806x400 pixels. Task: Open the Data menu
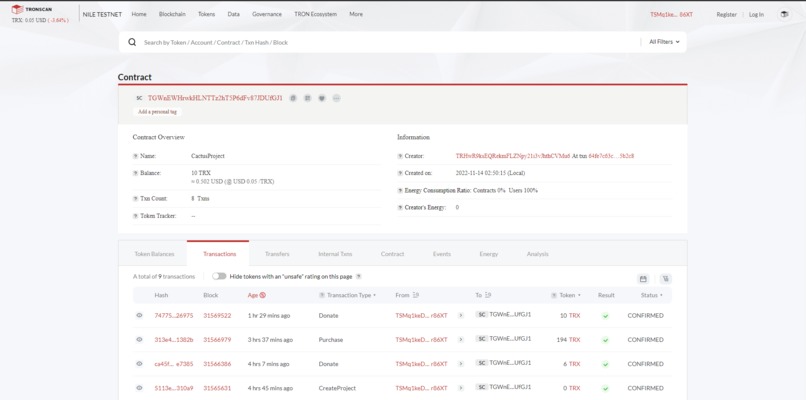[x=233, y=14]
